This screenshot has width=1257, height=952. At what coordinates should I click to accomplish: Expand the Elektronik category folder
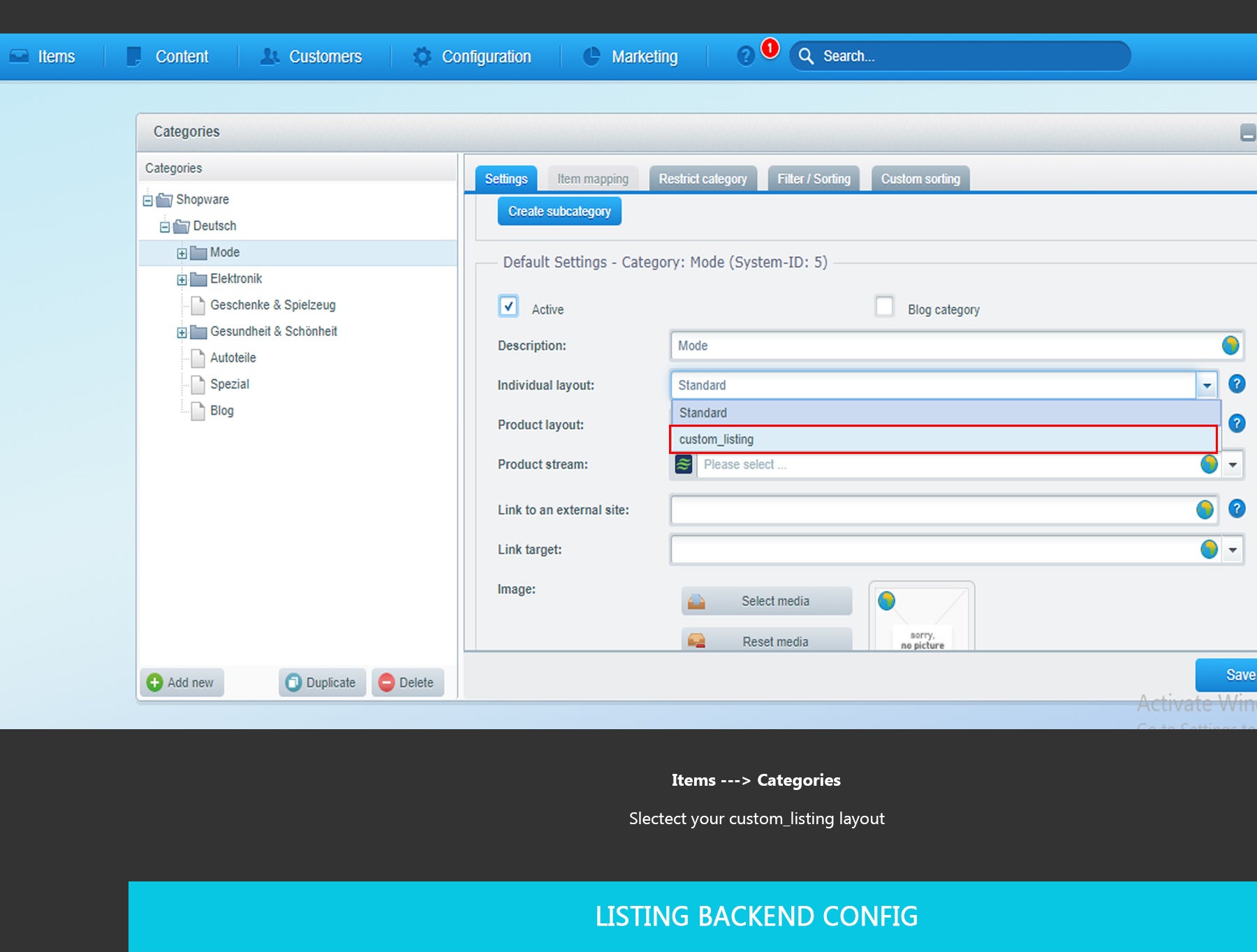[x=182, y=280]
